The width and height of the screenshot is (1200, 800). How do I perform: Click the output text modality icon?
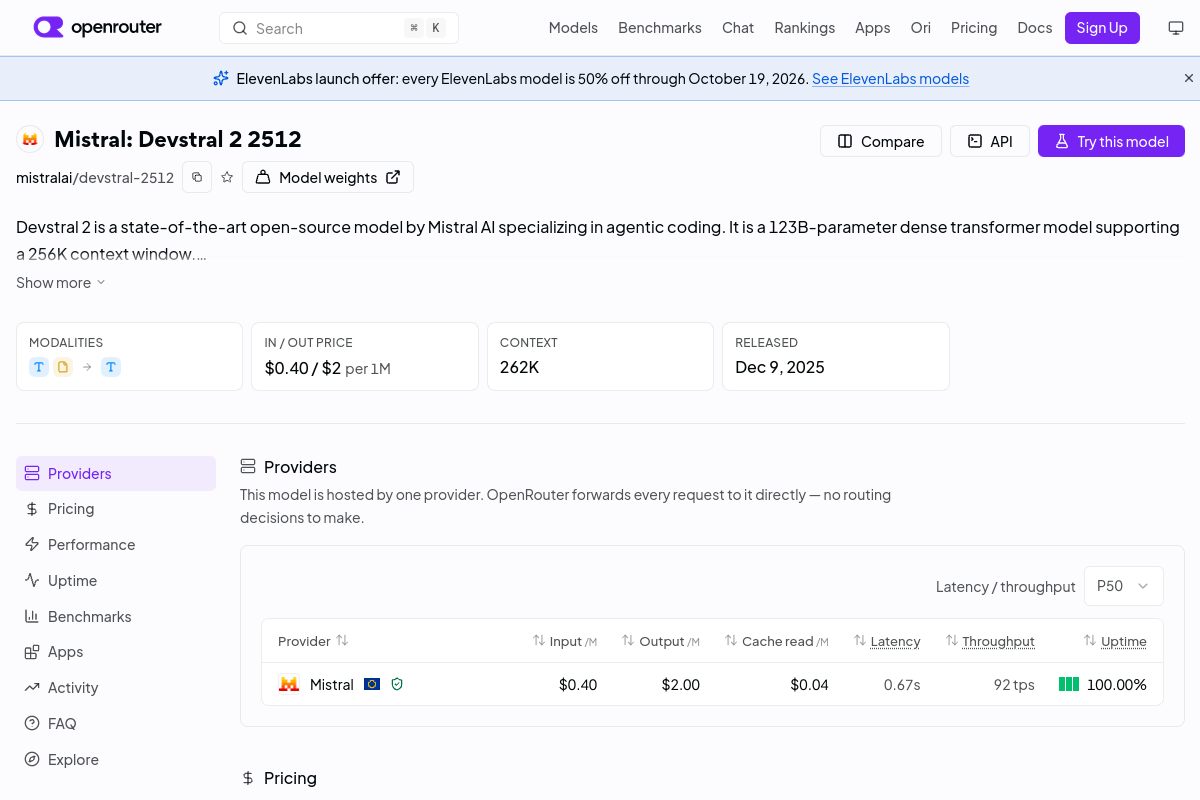click(111, 367)
